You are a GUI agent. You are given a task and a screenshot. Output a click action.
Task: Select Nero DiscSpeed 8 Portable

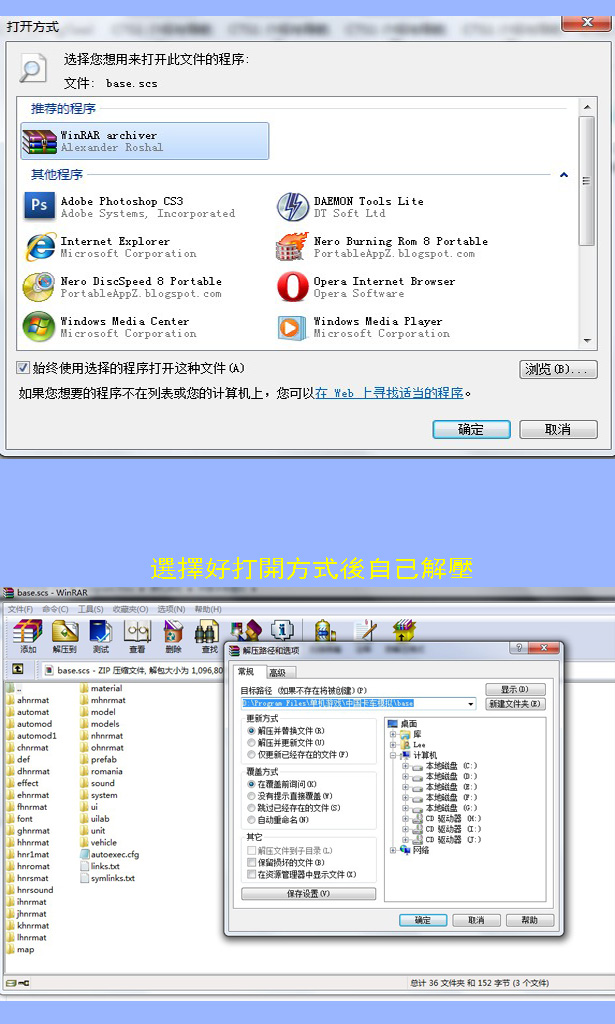pyautogui.click(x=123, y=287)
